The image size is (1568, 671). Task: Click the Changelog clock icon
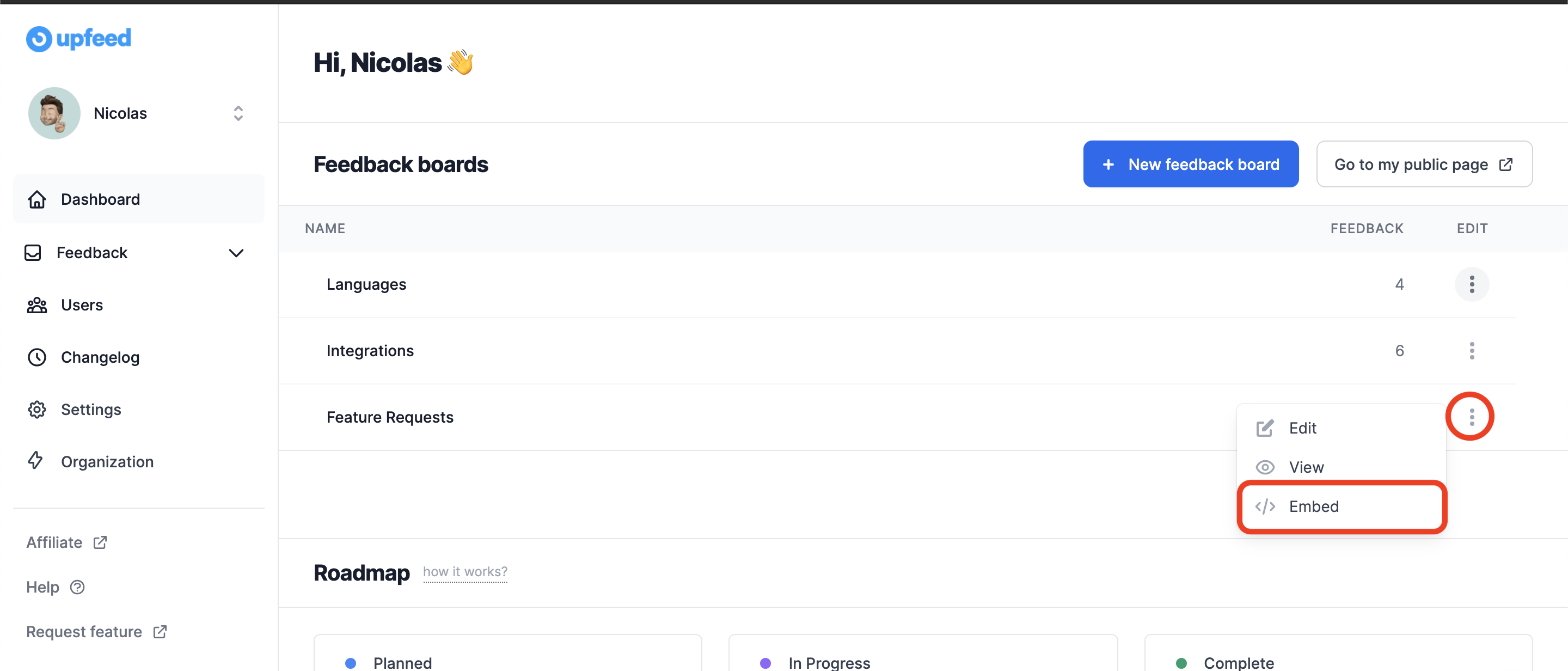click(37, 357)
